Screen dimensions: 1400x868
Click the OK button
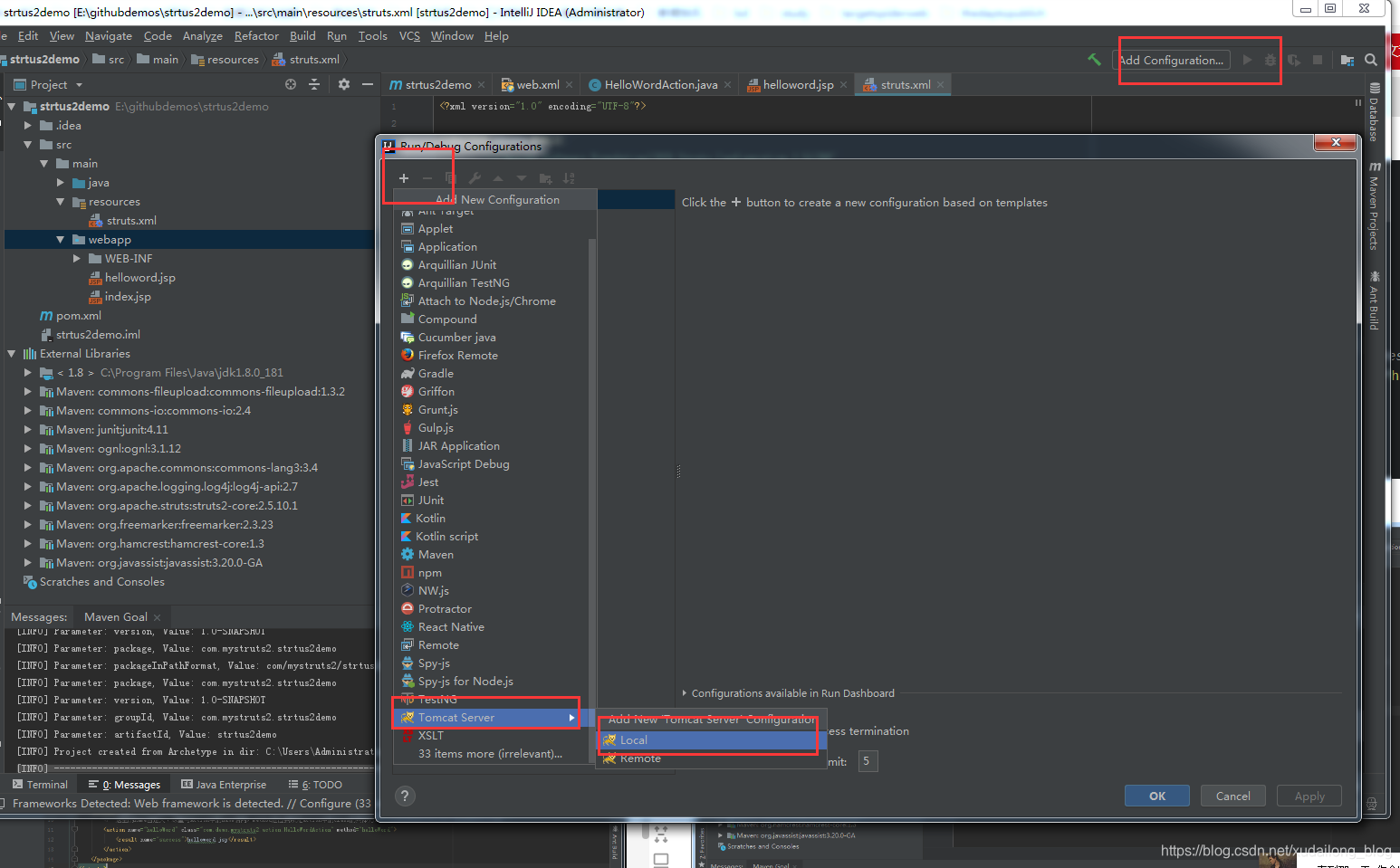pyautogui.click(x=1157, y=796)
